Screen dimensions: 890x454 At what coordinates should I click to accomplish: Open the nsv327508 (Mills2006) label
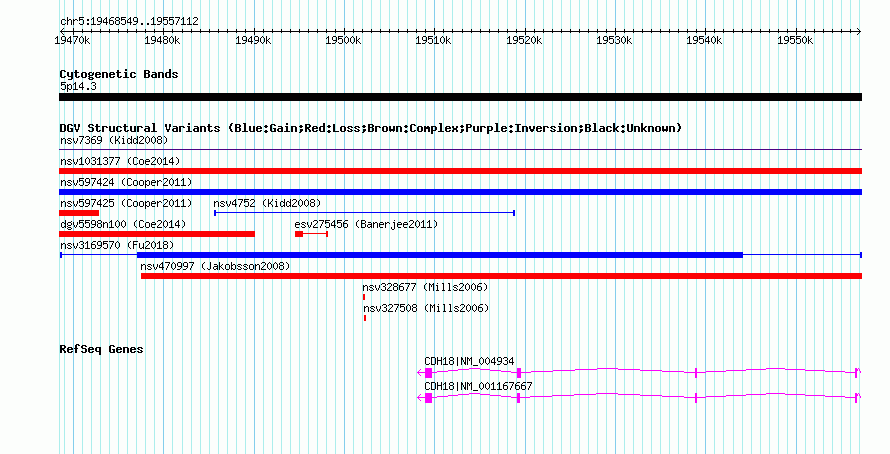click(x=426, y=308)
